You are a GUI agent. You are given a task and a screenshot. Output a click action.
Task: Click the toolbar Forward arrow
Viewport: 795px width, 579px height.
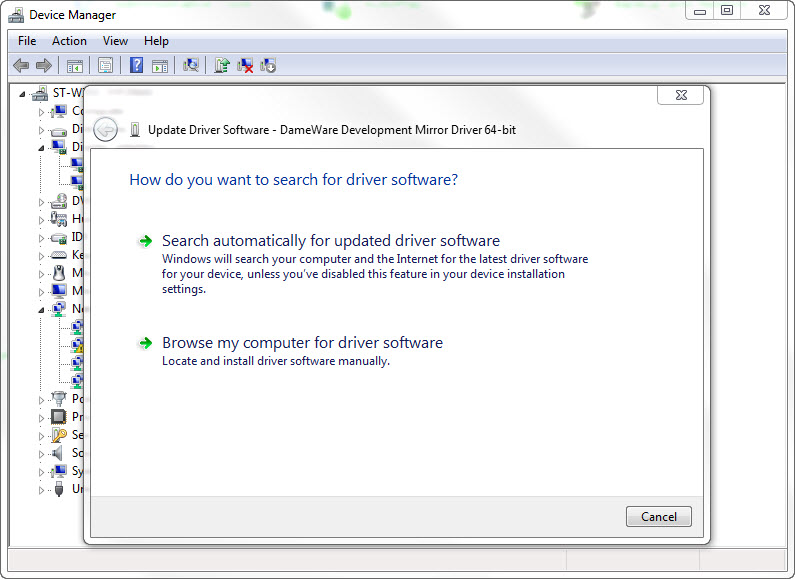coord(43,66)
